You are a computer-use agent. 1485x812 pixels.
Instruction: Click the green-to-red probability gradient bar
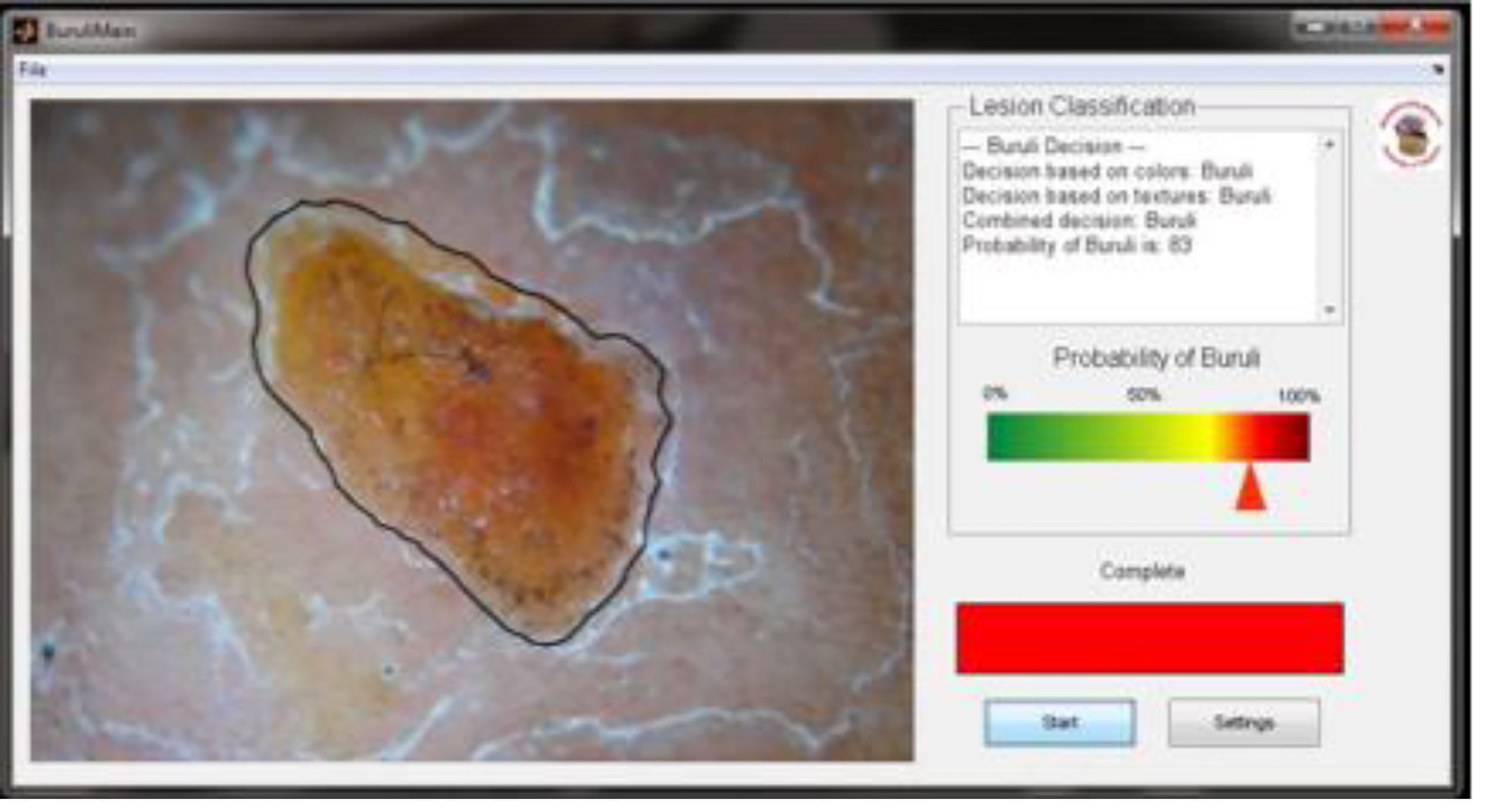click(1148, 437)
